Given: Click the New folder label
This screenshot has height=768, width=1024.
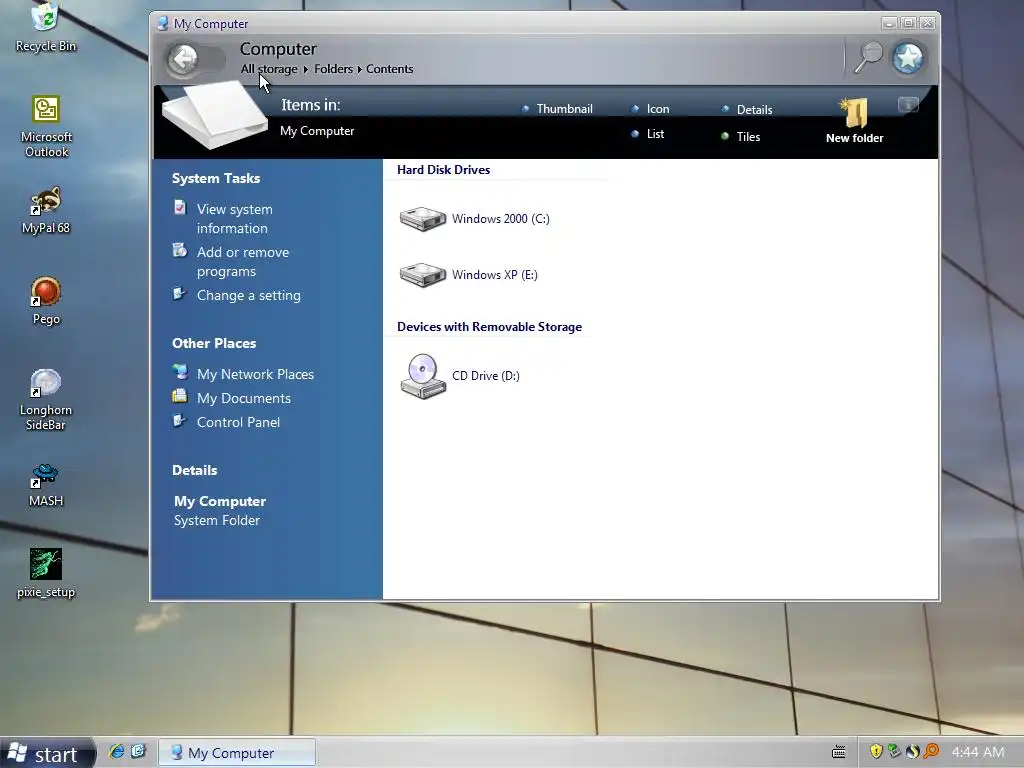Looking at the screenshot, I should pos(854,138).
